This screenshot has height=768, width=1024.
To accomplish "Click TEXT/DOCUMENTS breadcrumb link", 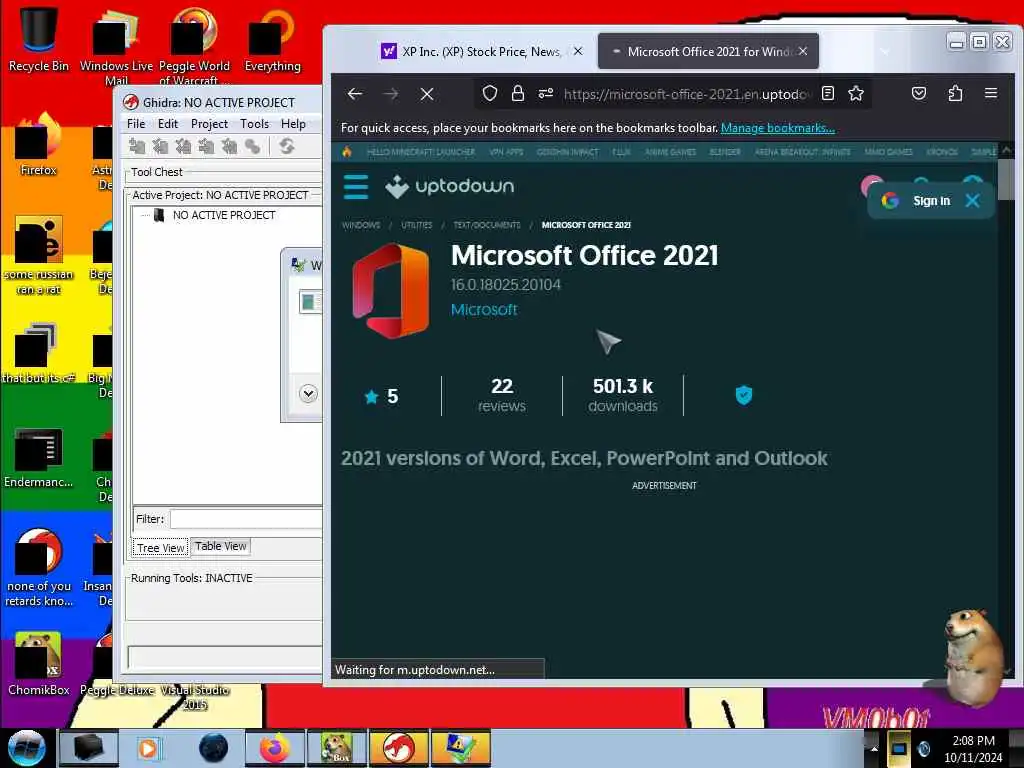I will [487, 225].
